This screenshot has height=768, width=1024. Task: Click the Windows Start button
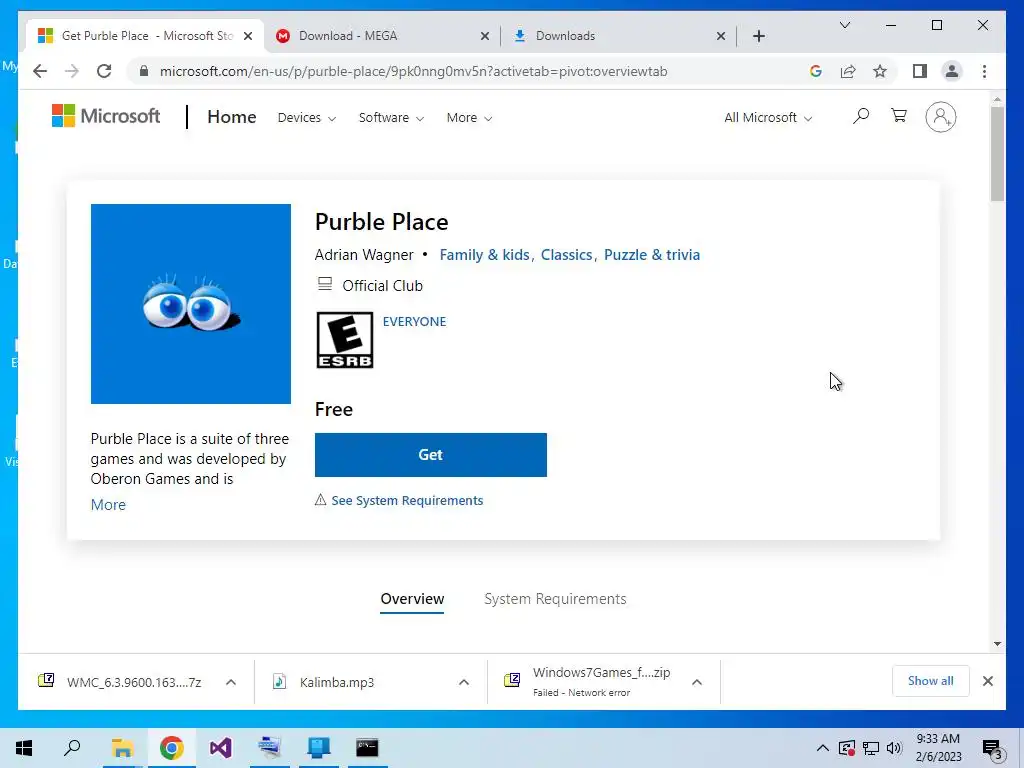pyautogui.click(x=24, y=748)
